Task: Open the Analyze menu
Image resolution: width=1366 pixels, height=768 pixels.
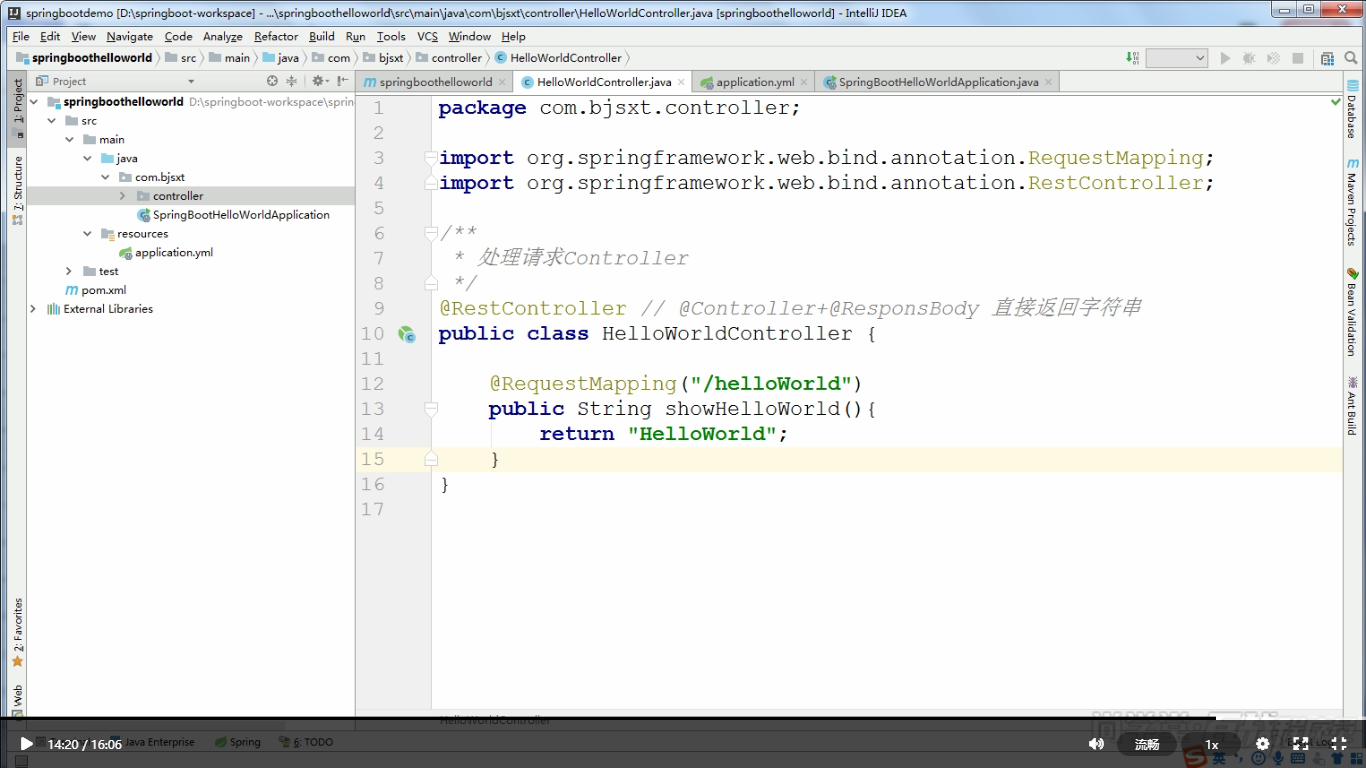Action: 223,36
